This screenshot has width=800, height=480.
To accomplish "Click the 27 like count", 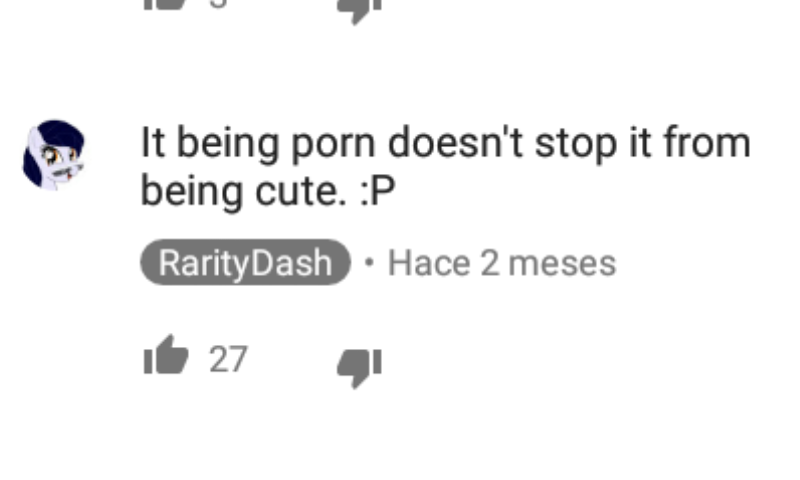I will click(228, 360).
